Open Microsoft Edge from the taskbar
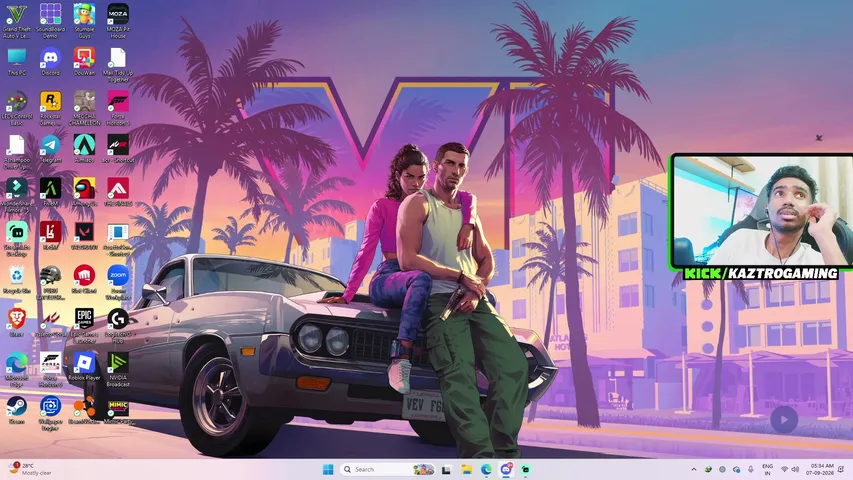 486,469
